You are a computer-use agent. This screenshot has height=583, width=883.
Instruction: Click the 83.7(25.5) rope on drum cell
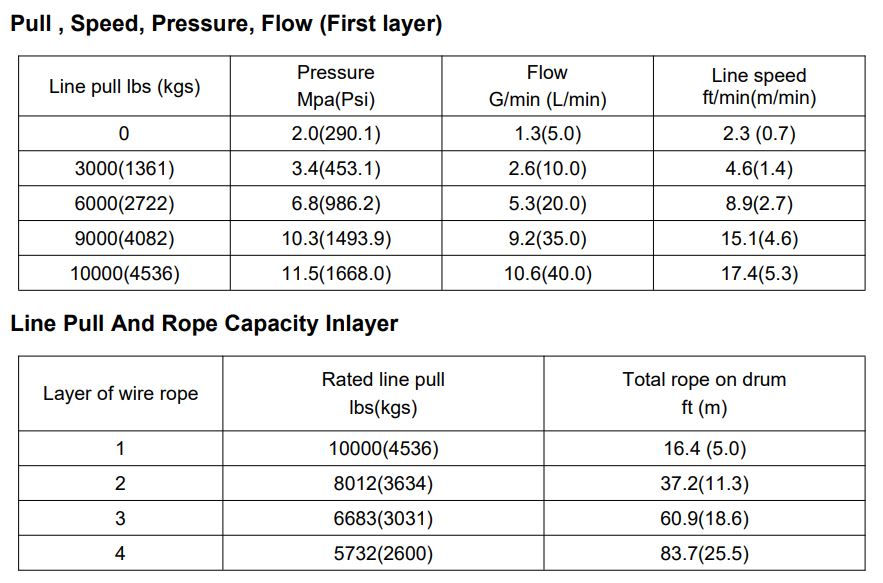pyautogui.click(x=704, y=553)
